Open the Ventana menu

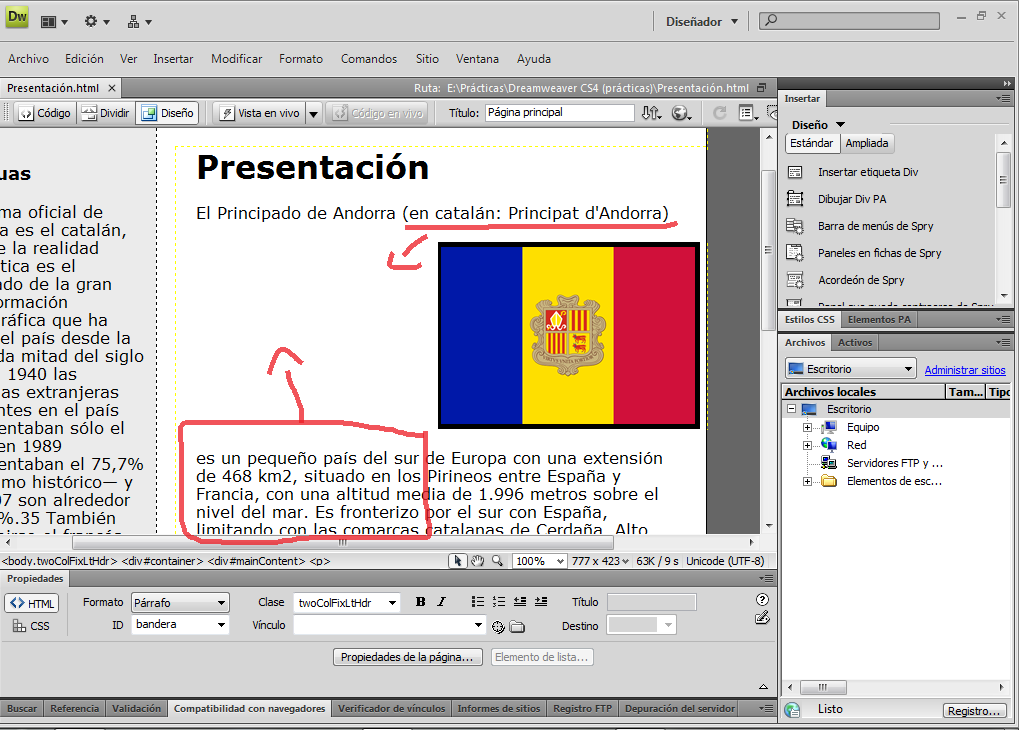click(477, 59)
